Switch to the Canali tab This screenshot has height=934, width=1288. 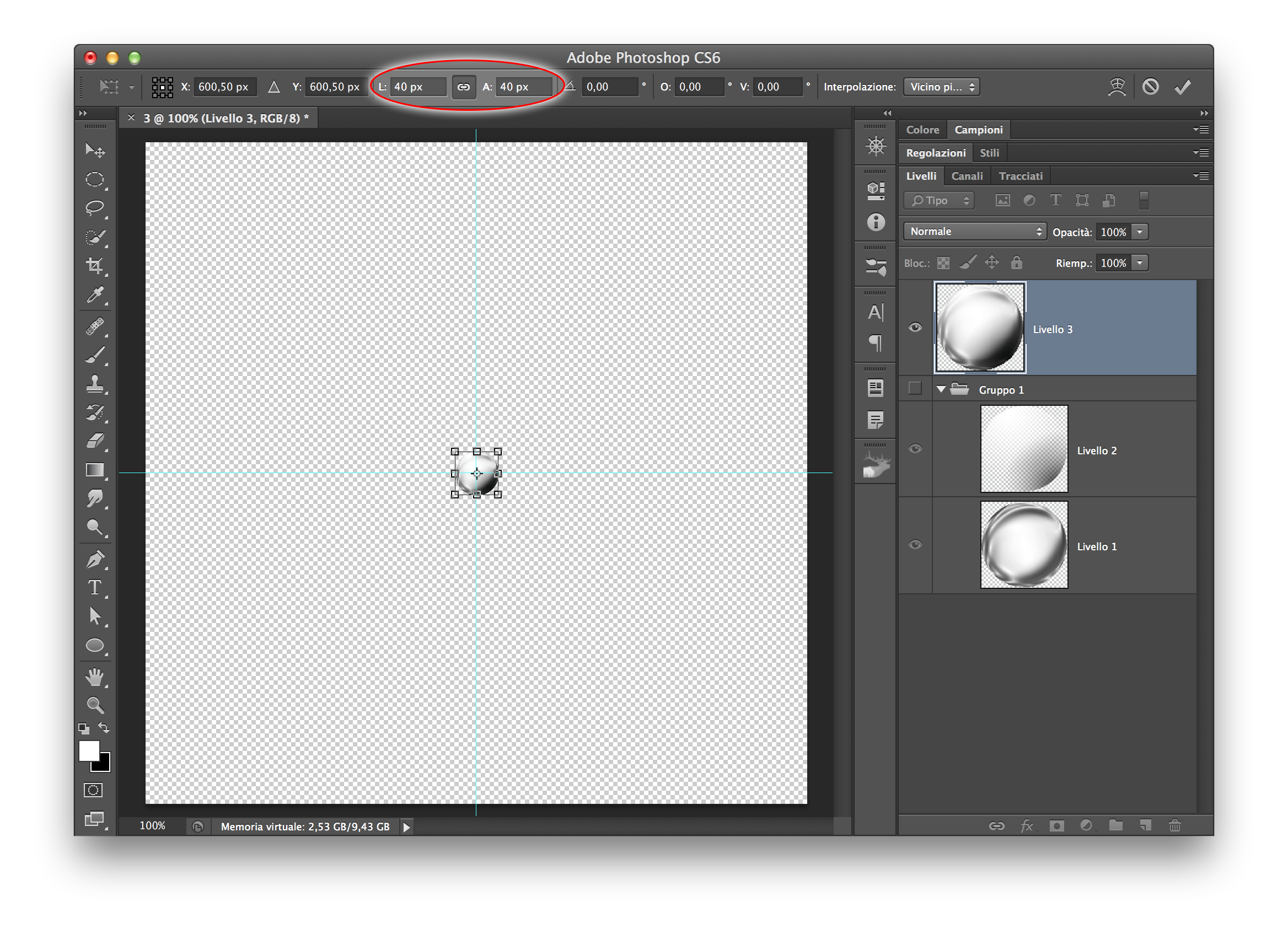(967, 176)
